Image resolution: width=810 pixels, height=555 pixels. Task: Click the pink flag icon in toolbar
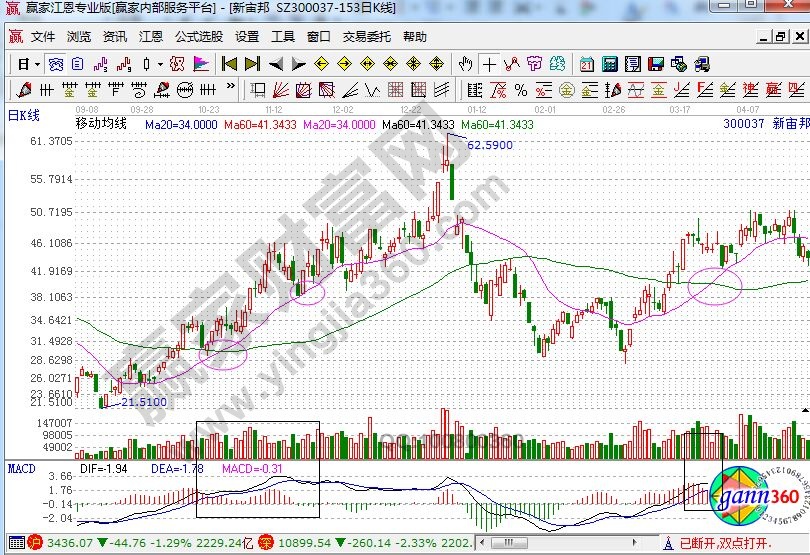201,63
